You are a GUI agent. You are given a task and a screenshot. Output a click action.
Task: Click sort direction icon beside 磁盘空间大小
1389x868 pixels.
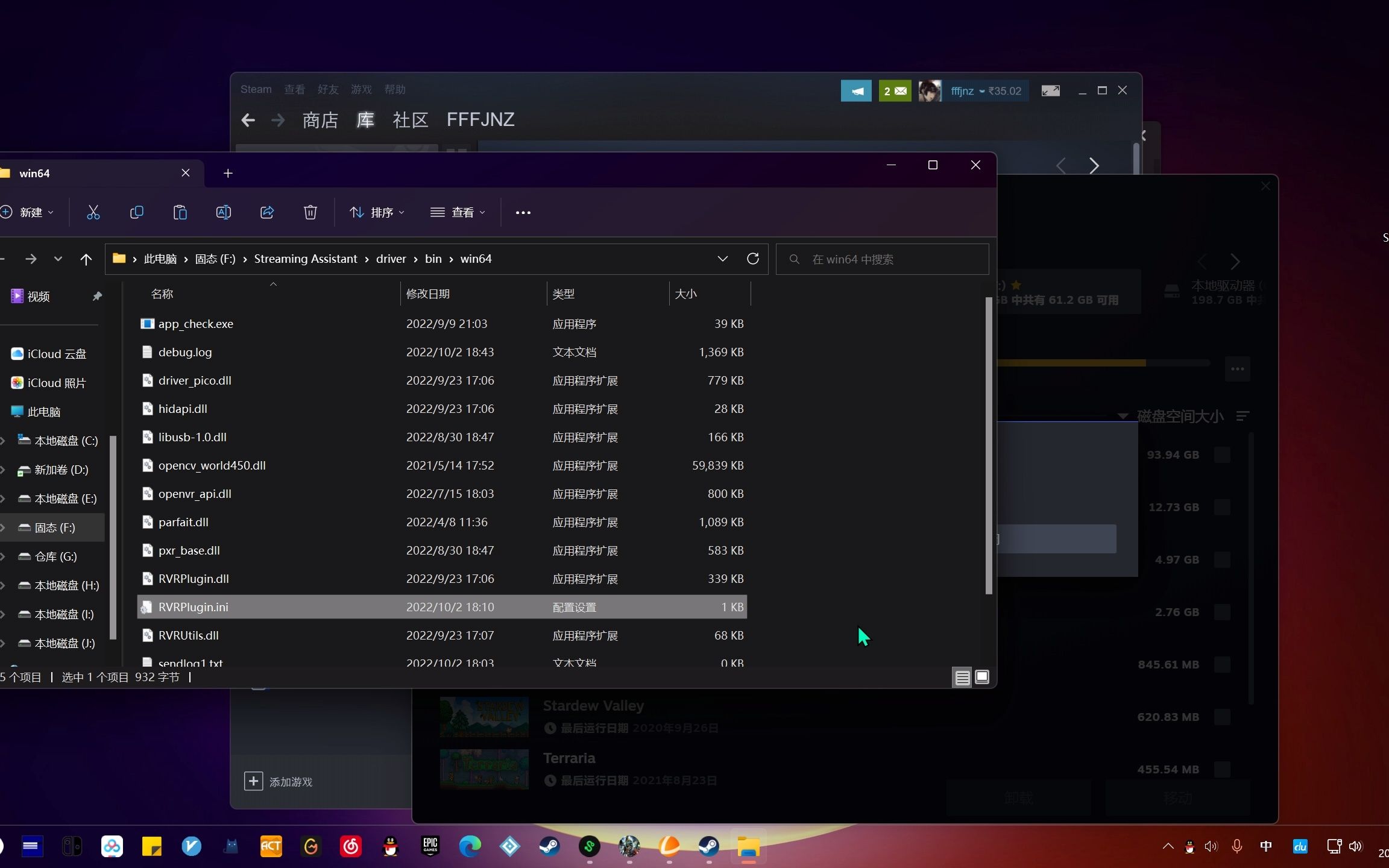pos(1242,416)
